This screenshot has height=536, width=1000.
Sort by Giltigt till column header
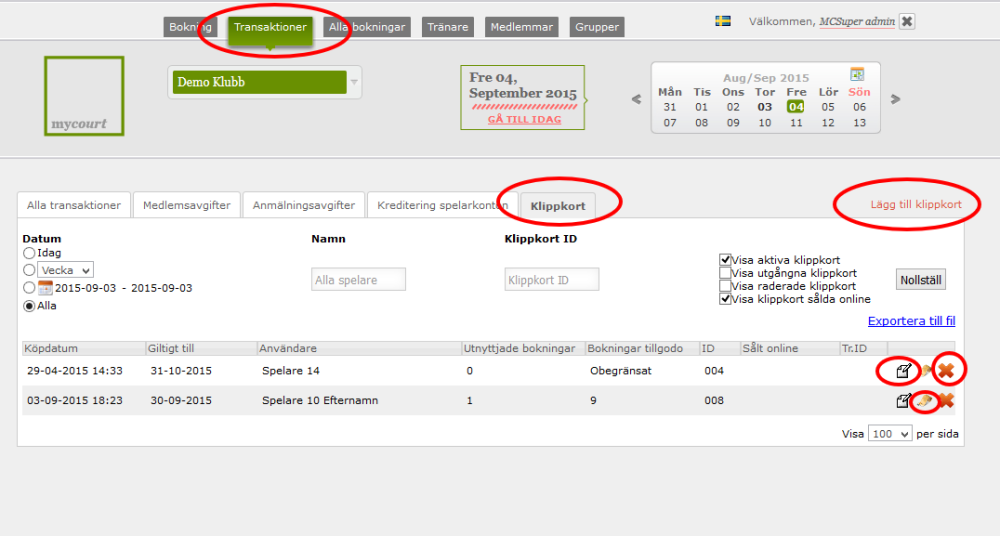coord(201,348)
